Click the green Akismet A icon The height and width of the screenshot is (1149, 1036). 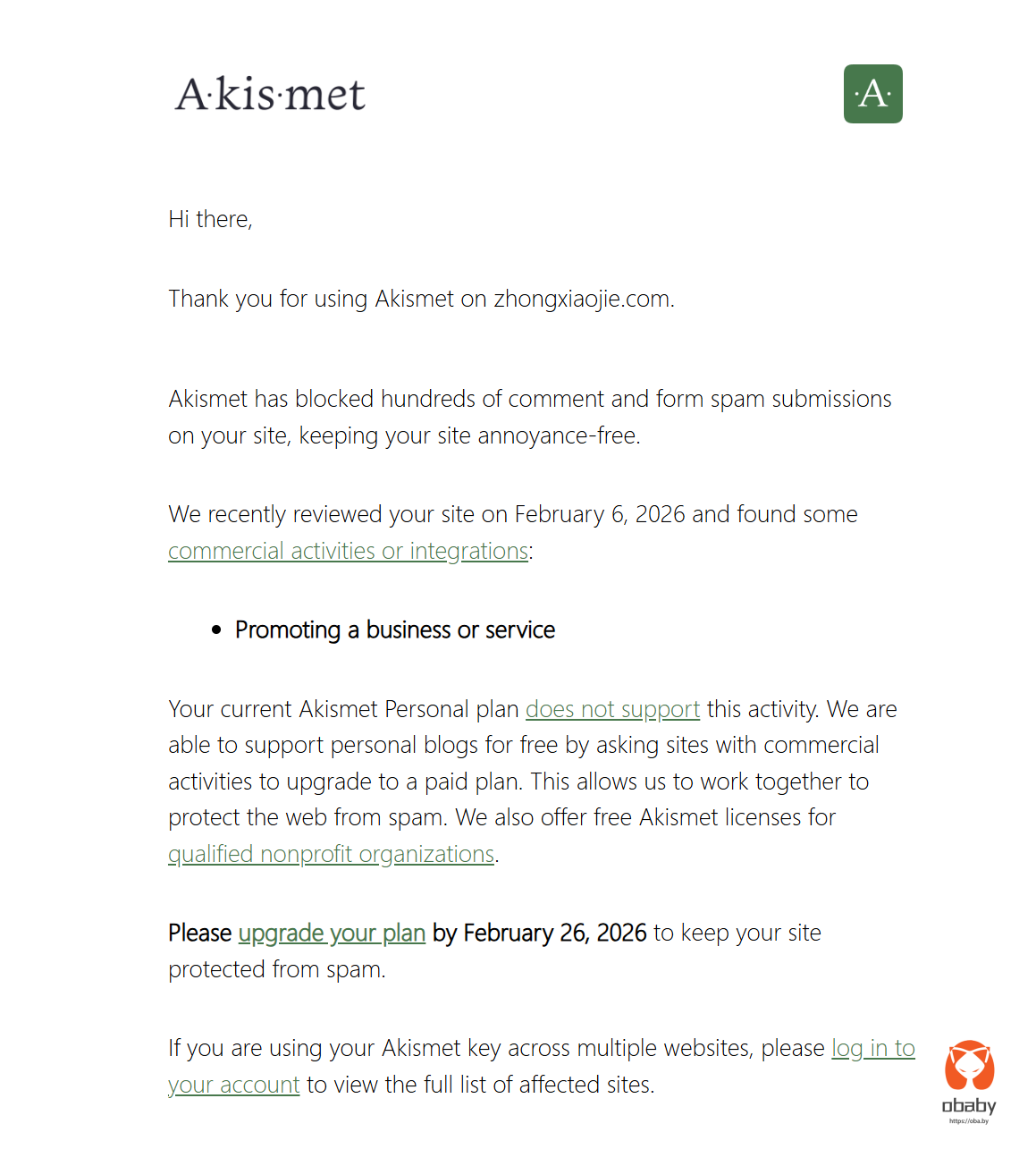[872, 94]
